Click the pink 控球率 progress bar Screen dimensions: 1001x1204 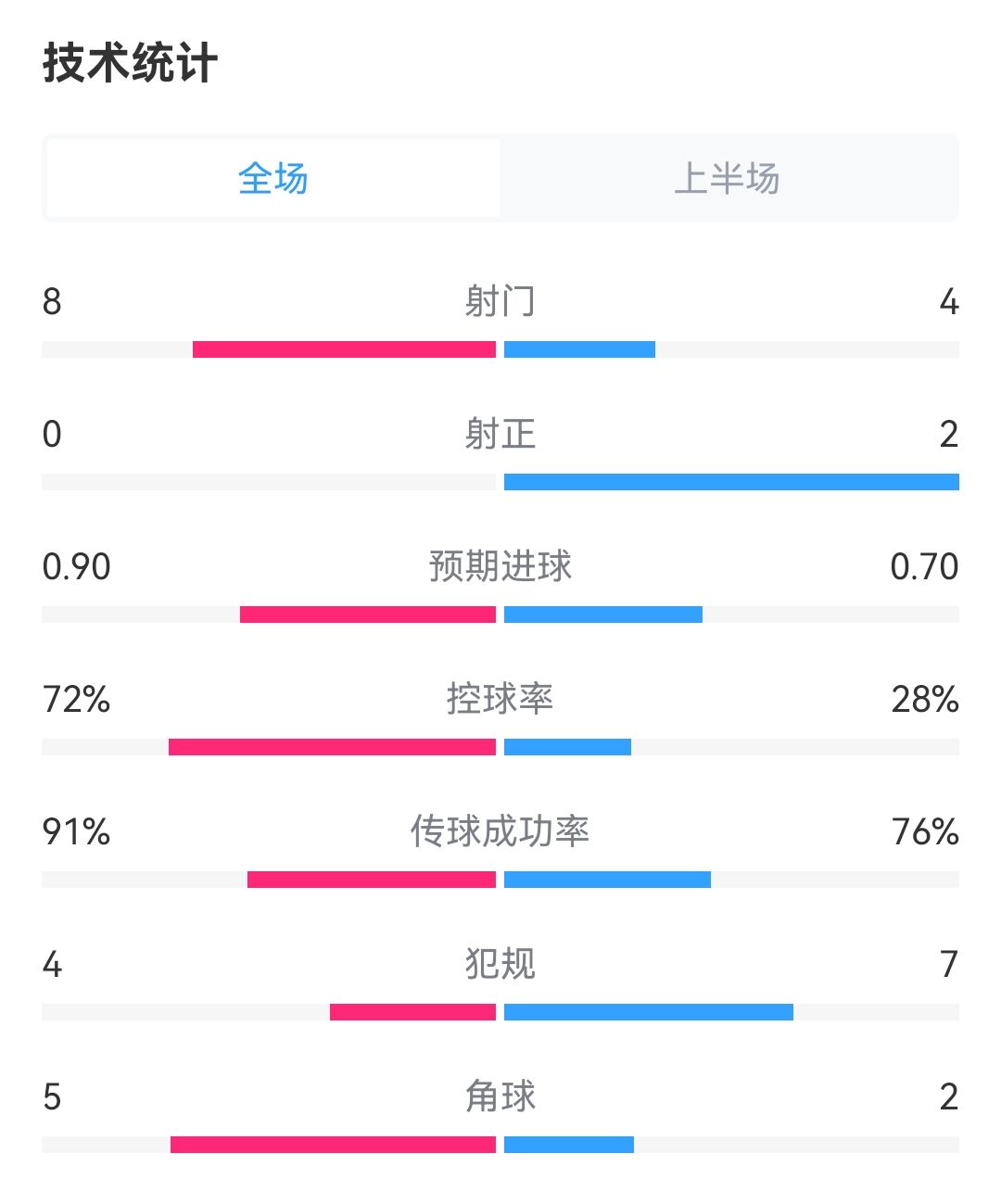click(x=332, y=747)
